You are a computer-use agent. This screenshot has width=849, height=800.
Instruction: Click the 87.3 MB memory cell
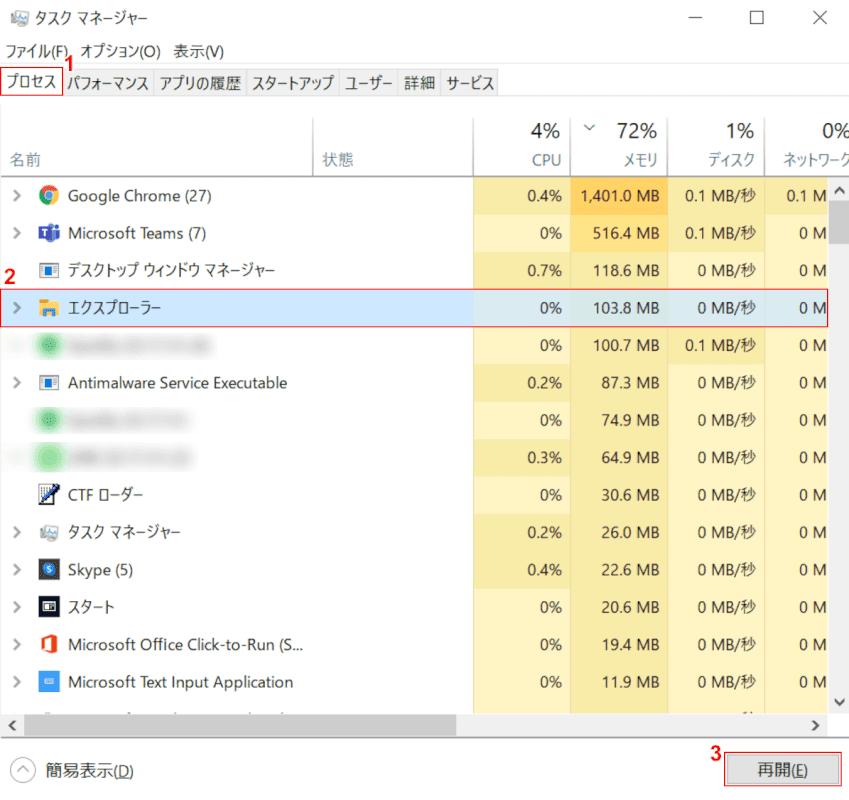[619, 383]
